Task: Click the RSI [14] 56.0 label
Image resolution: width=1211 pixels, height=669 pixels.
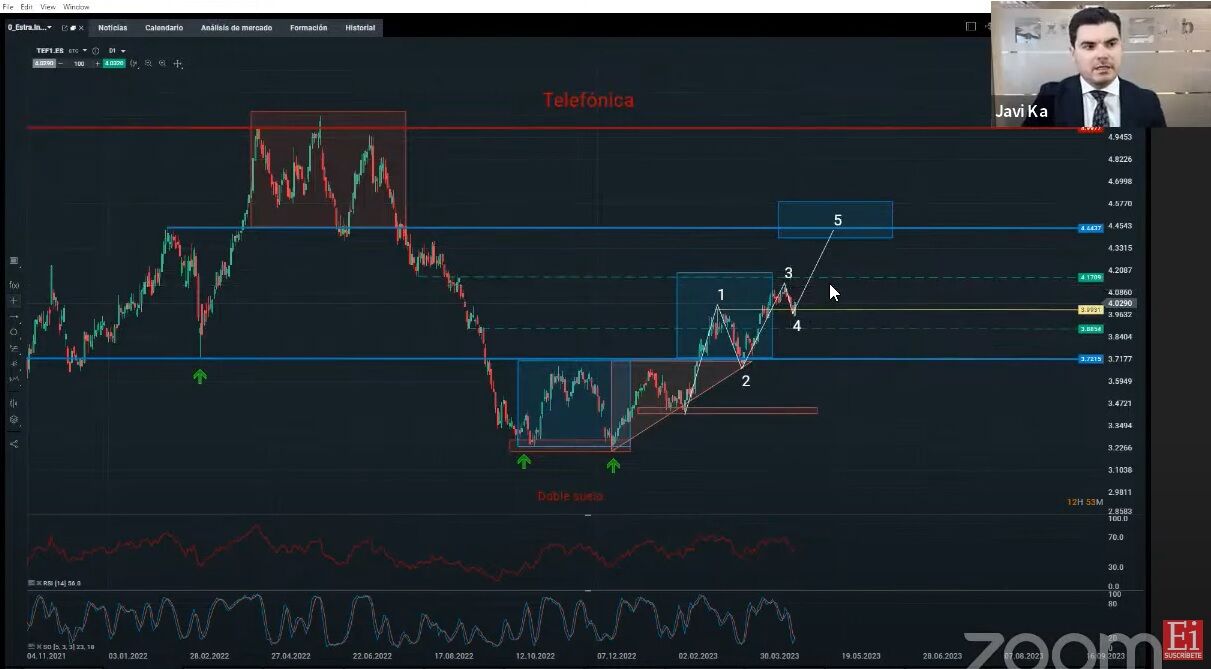Action: point(61,582)
